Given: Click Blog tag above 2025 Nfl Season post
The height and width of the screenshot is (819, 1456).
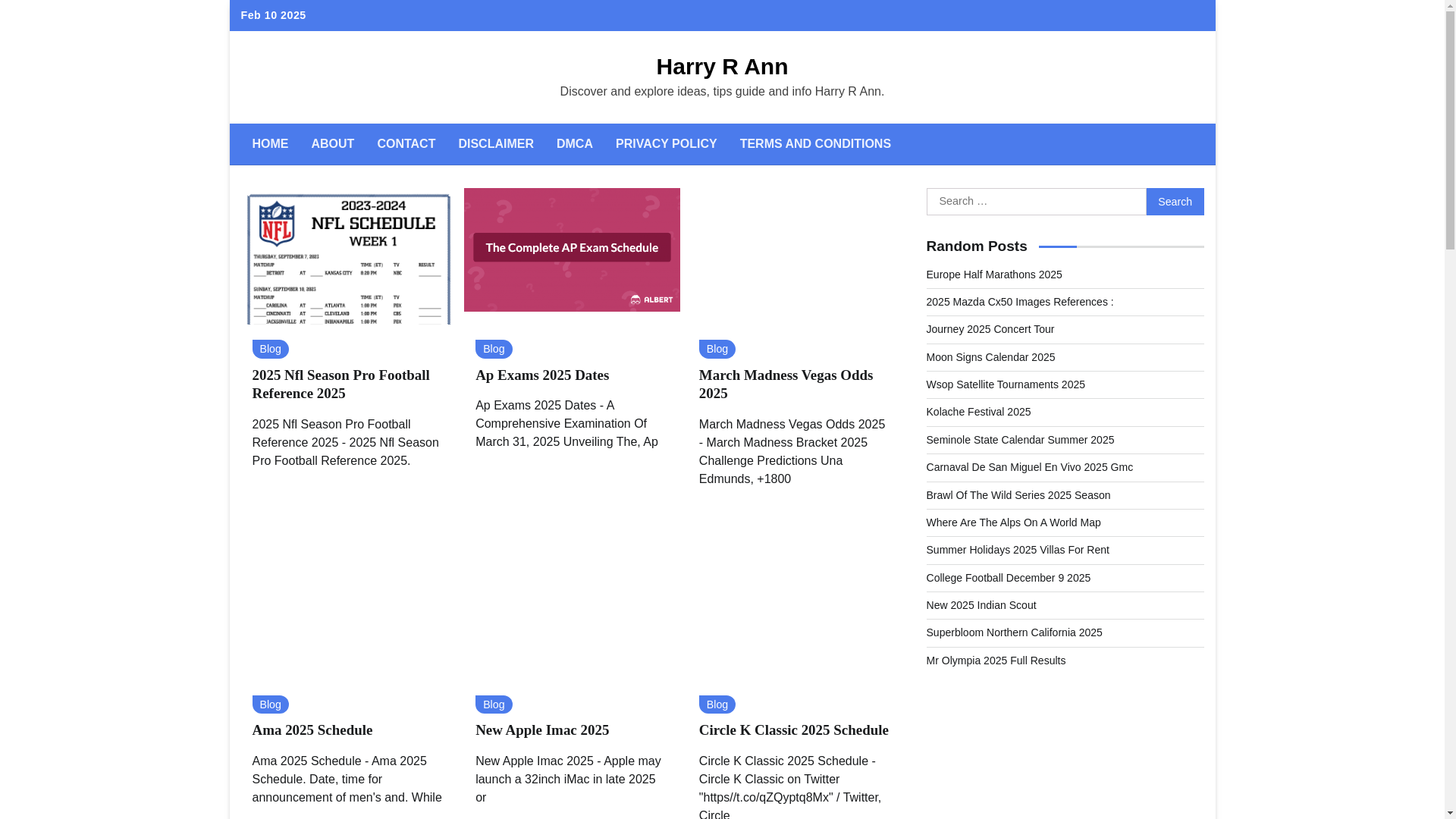Looking at the screenshot, I should pyautogui.click(x=270, y=349).
